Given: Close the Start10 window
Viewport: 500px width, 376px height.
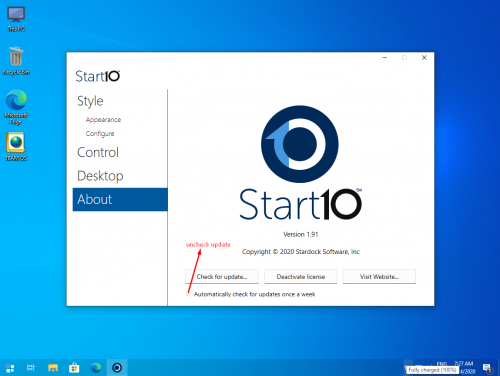Looking at the screenshot, I should [424, 58].
